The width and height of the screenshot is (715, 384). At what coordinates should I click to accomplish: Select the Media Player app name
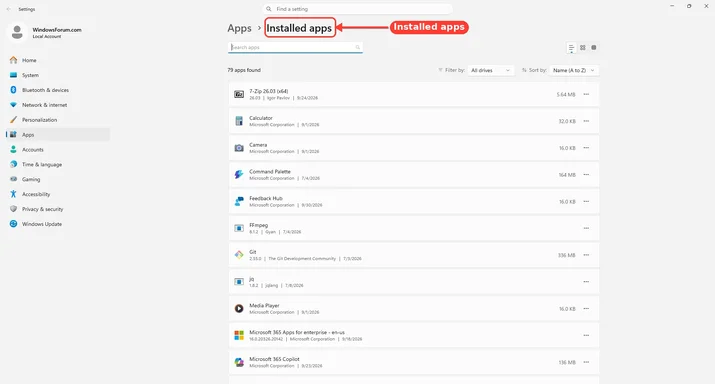click(264, 306)
